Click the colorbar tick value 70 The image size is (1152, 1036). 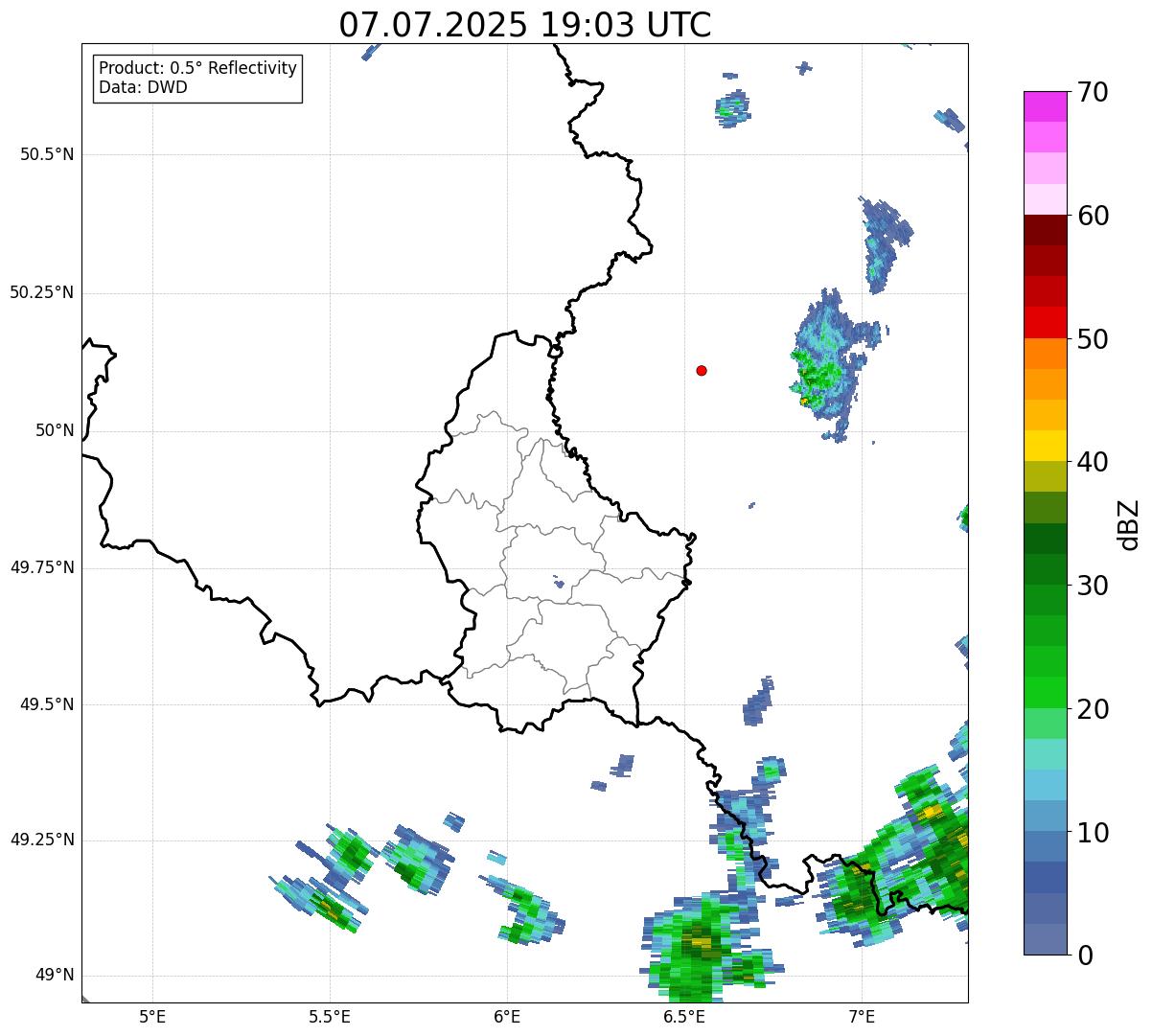point(1093,92)
